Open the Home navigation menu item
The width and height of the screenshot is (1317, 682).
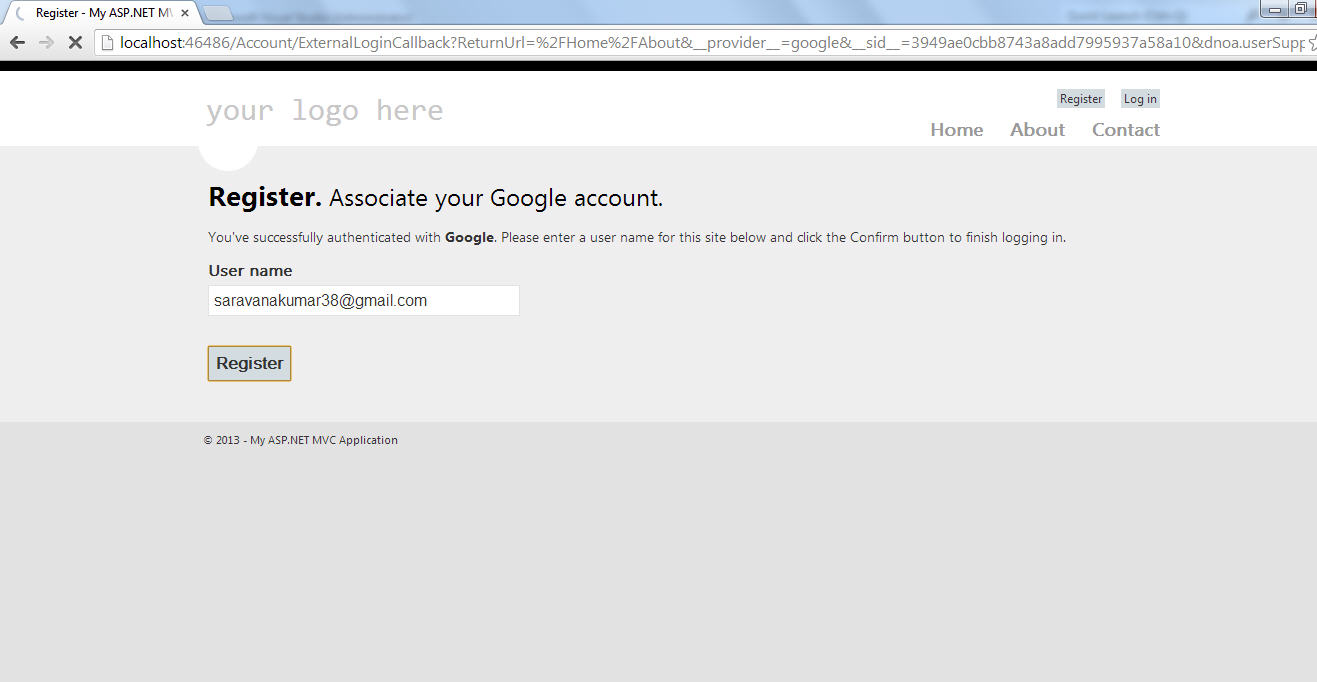[x=956, y=130]
